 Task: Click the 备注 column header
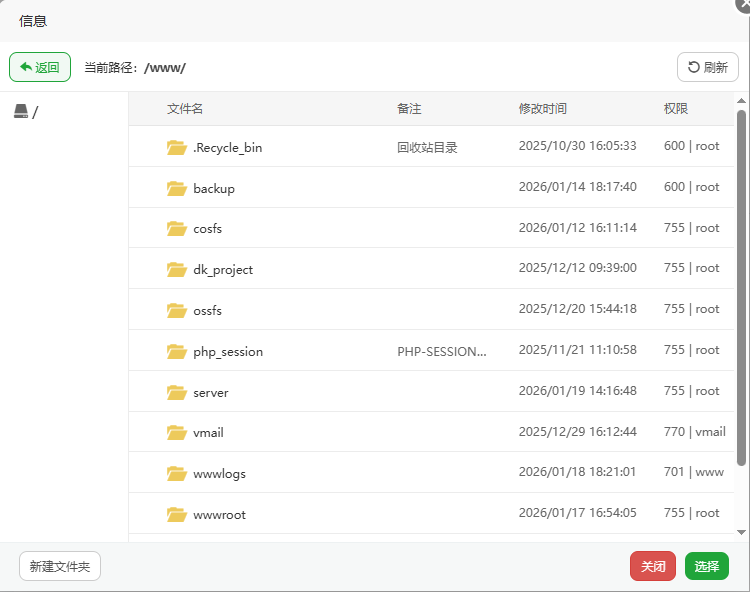coord(409,109)
